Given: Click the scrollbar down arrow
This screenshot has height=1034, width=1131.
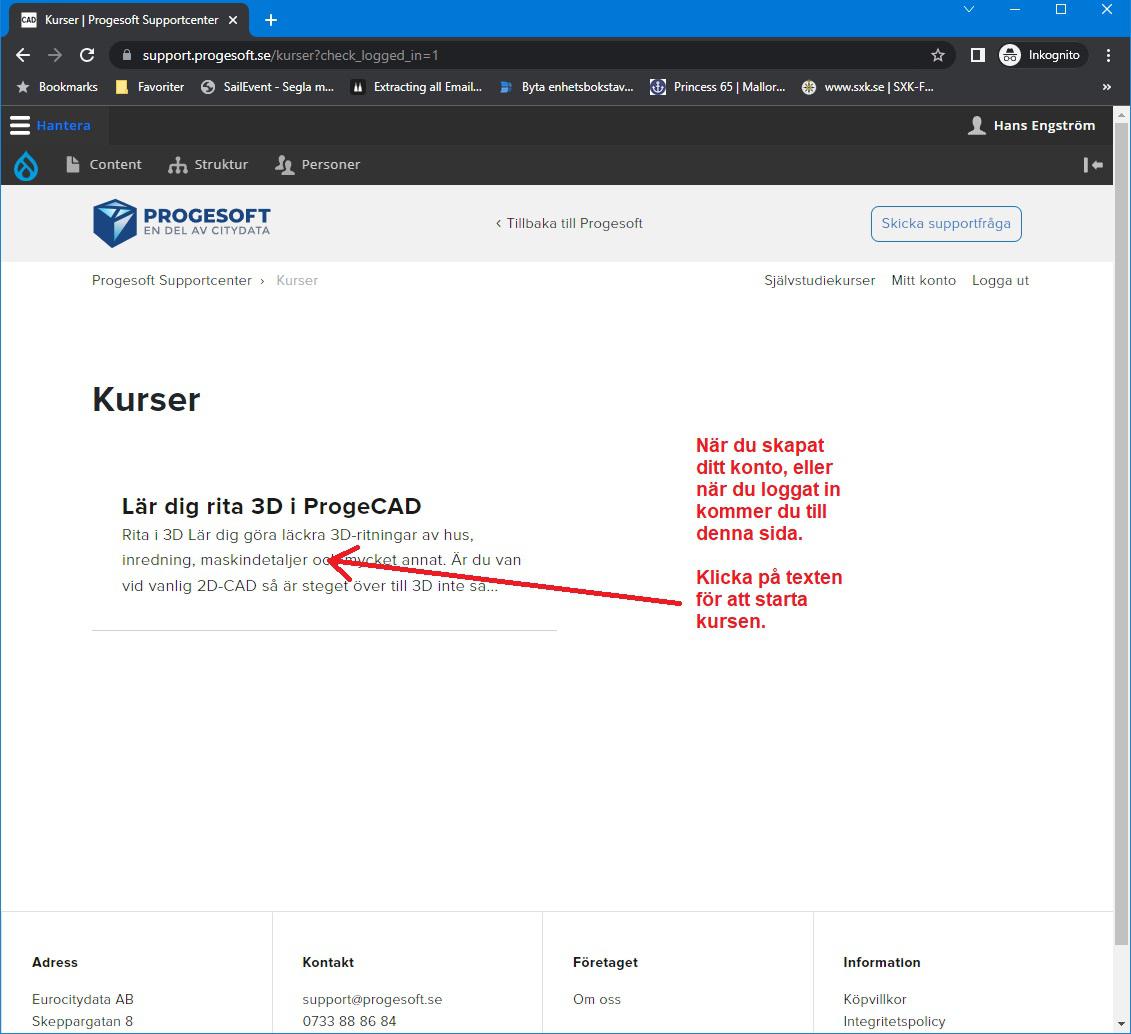Looking at the screenshot, I should tap(1121, 1024).
